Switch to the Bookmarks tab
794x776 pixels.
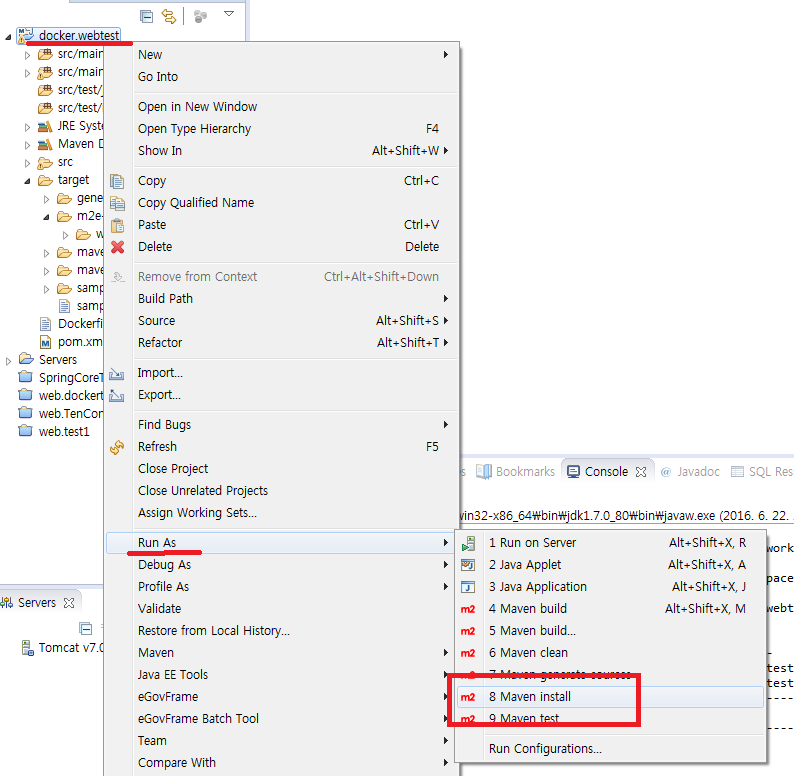[516, 471]
